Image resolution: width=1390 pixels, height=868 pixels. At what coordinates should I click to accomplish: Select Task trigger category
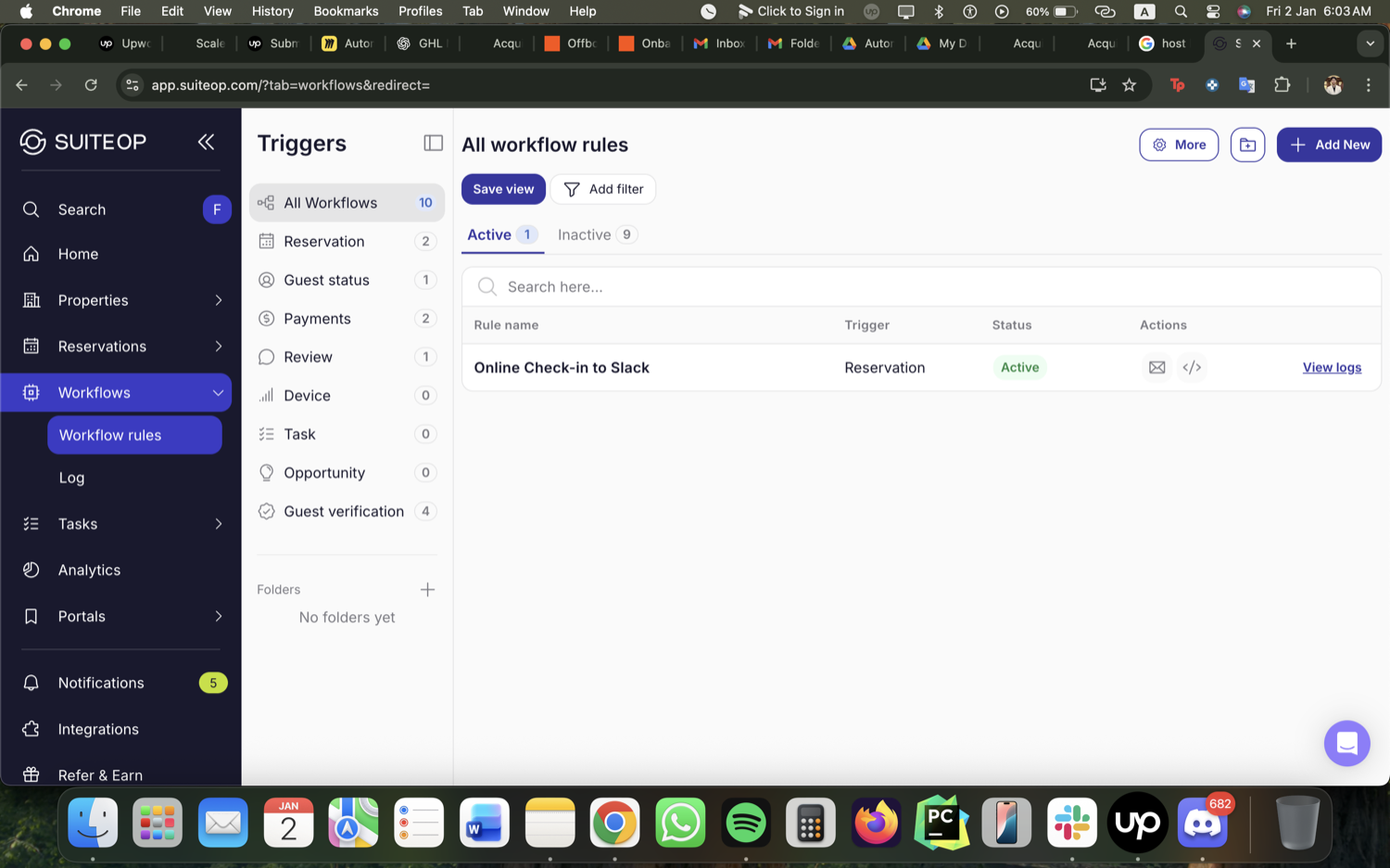(347, 434)
